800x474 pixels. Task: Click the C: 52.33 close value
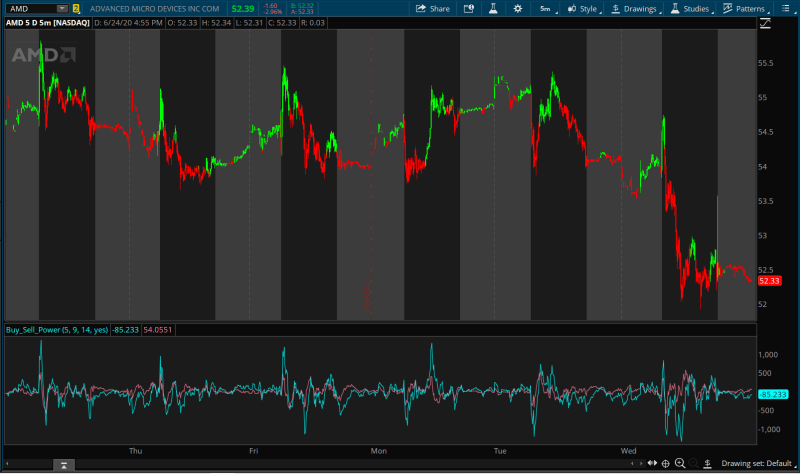282,23
